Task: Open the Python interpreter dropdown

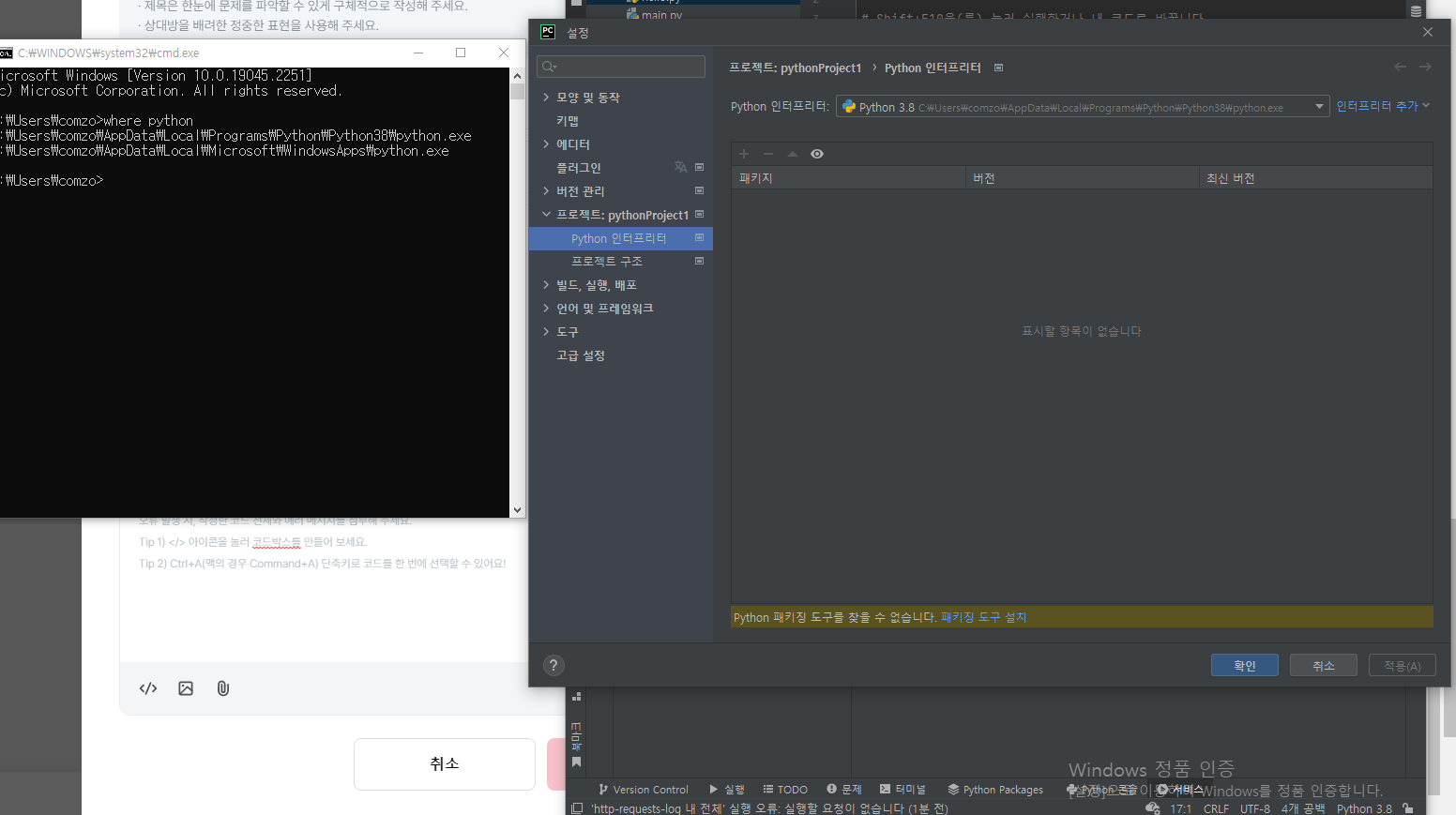Action: tap(1083, 107)
